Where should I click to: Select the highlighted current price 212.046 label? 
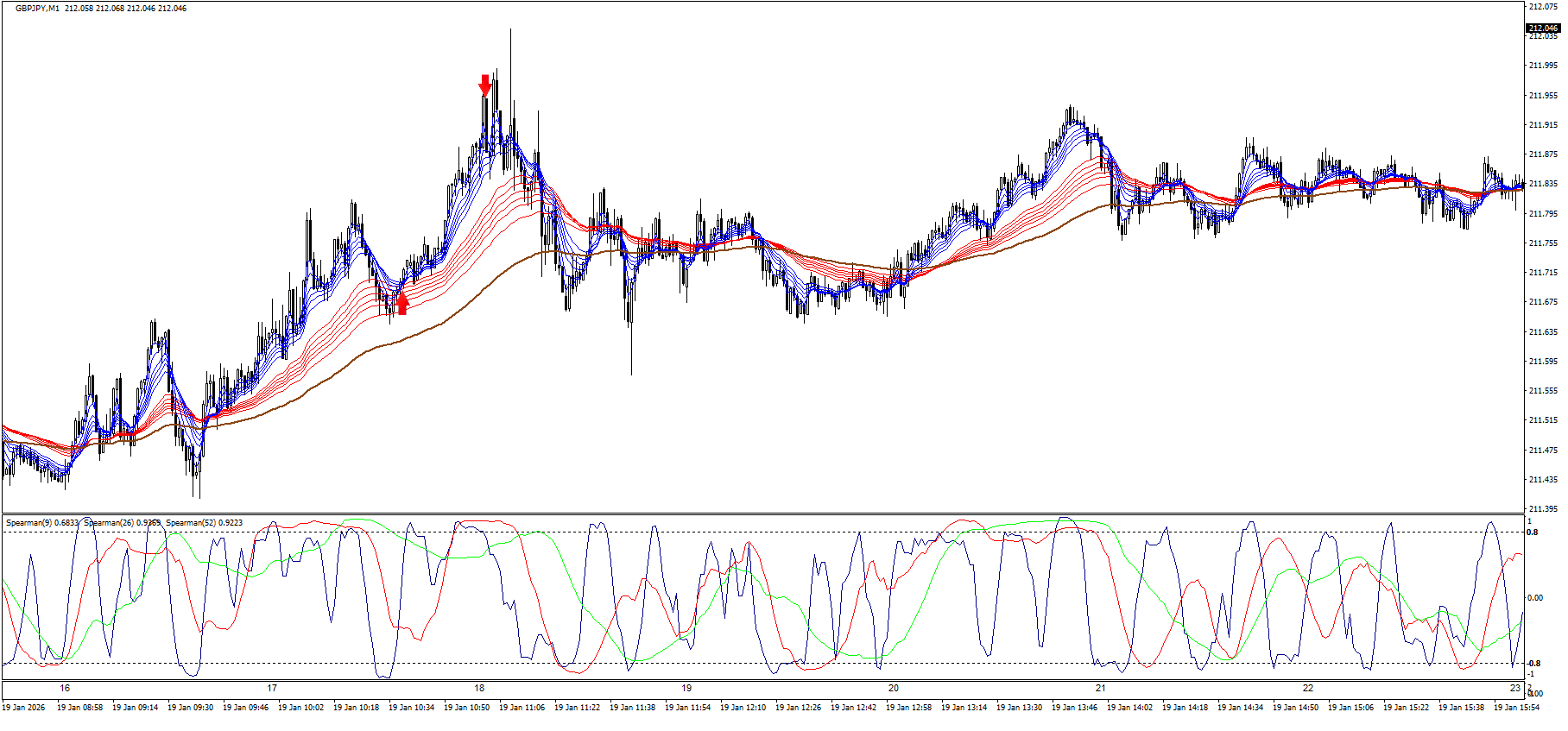pyautogui.click(x=1542, y=28)
